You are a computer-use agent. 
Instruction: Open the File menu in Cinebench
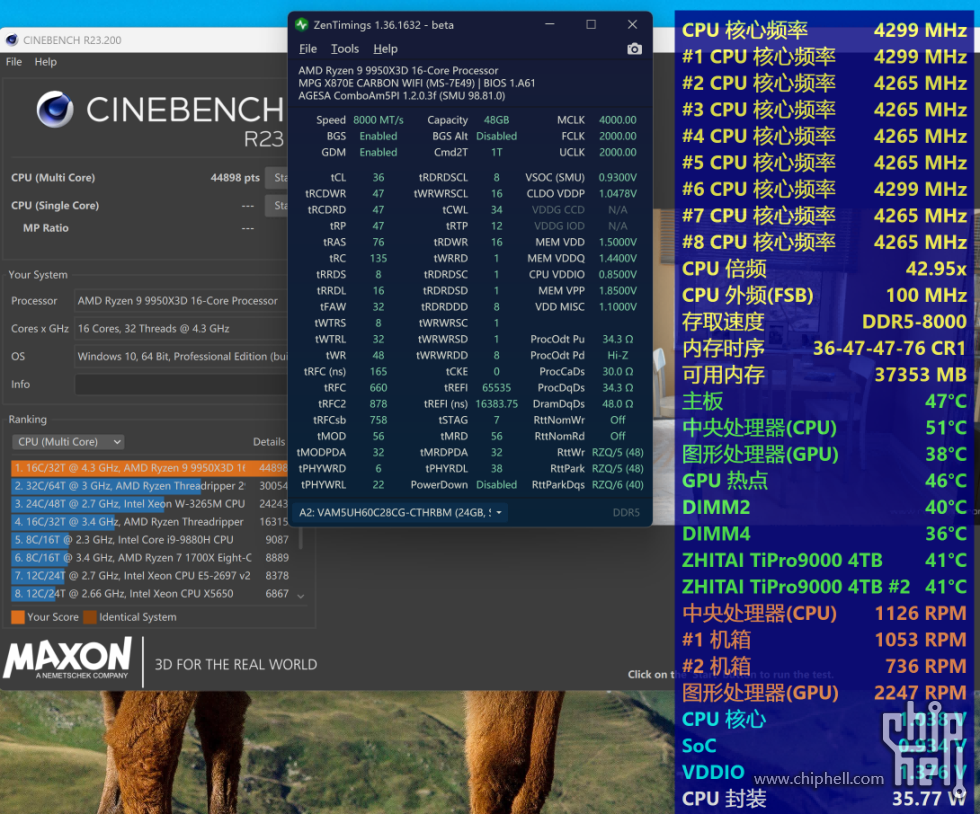pyautogui.click(x=14, y=62)
